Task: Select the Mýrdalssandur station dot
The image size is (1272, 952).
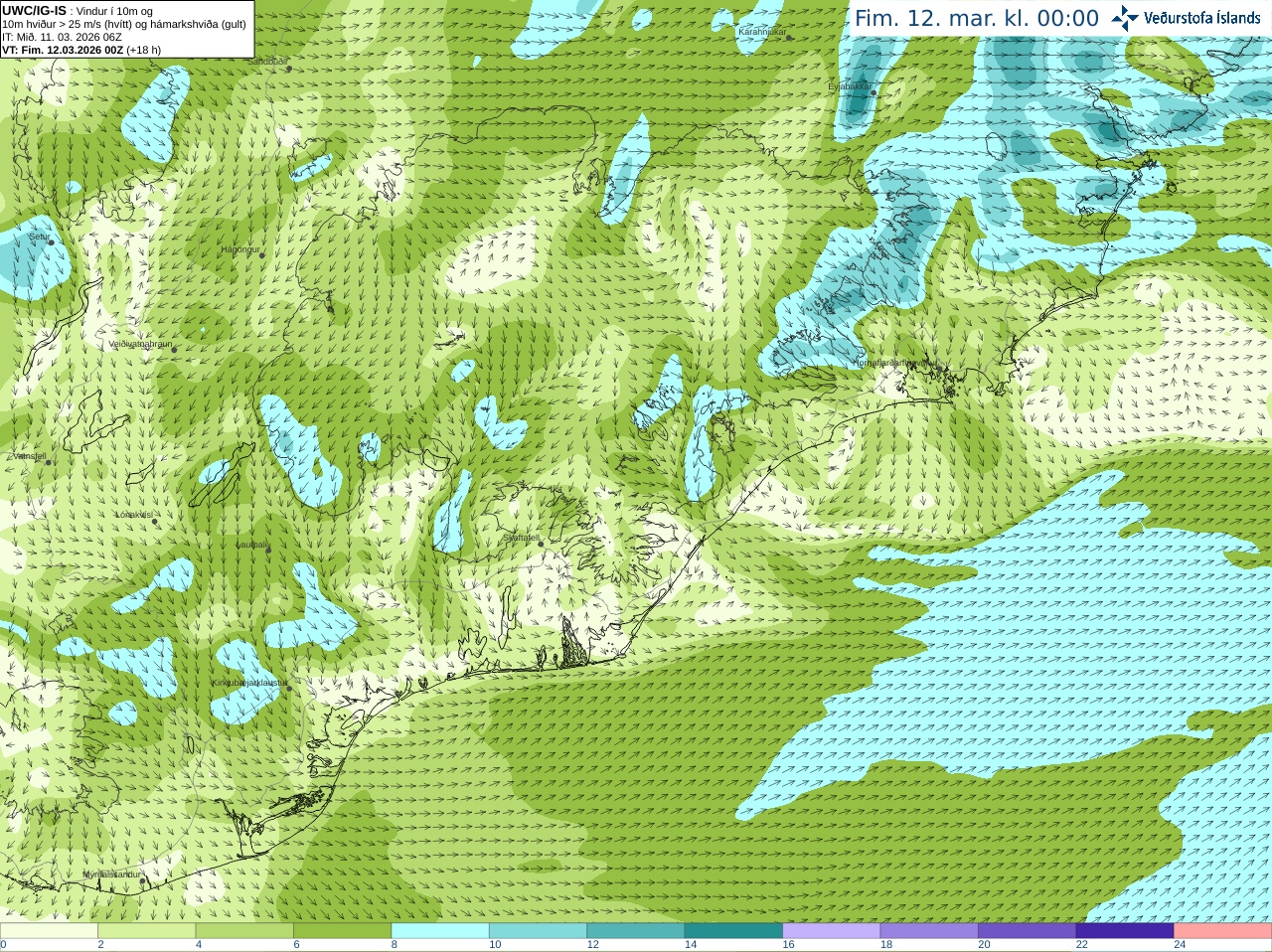Action: pos(143,879)
